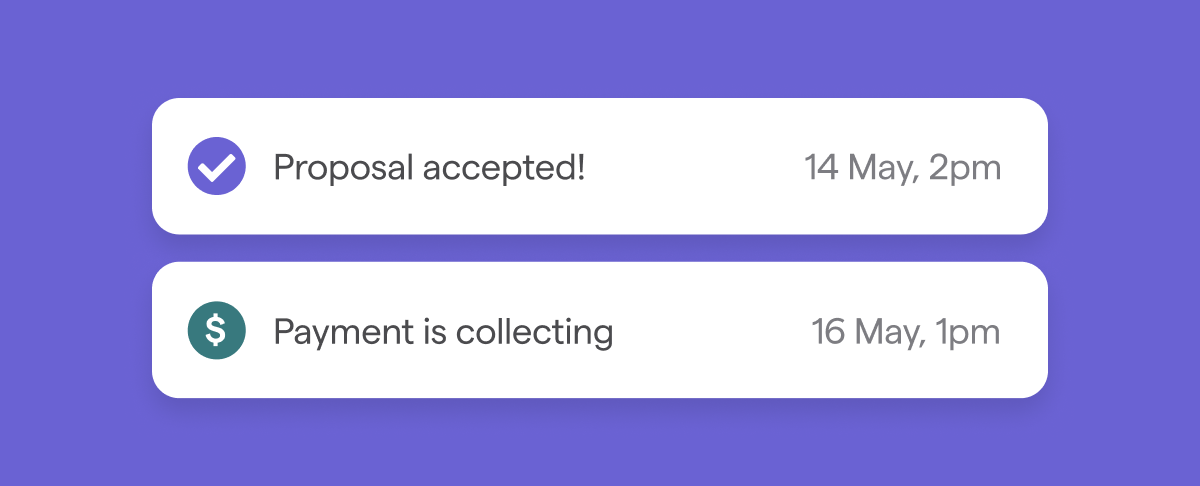Open the Payment is collecting notification card

(600, 330)
